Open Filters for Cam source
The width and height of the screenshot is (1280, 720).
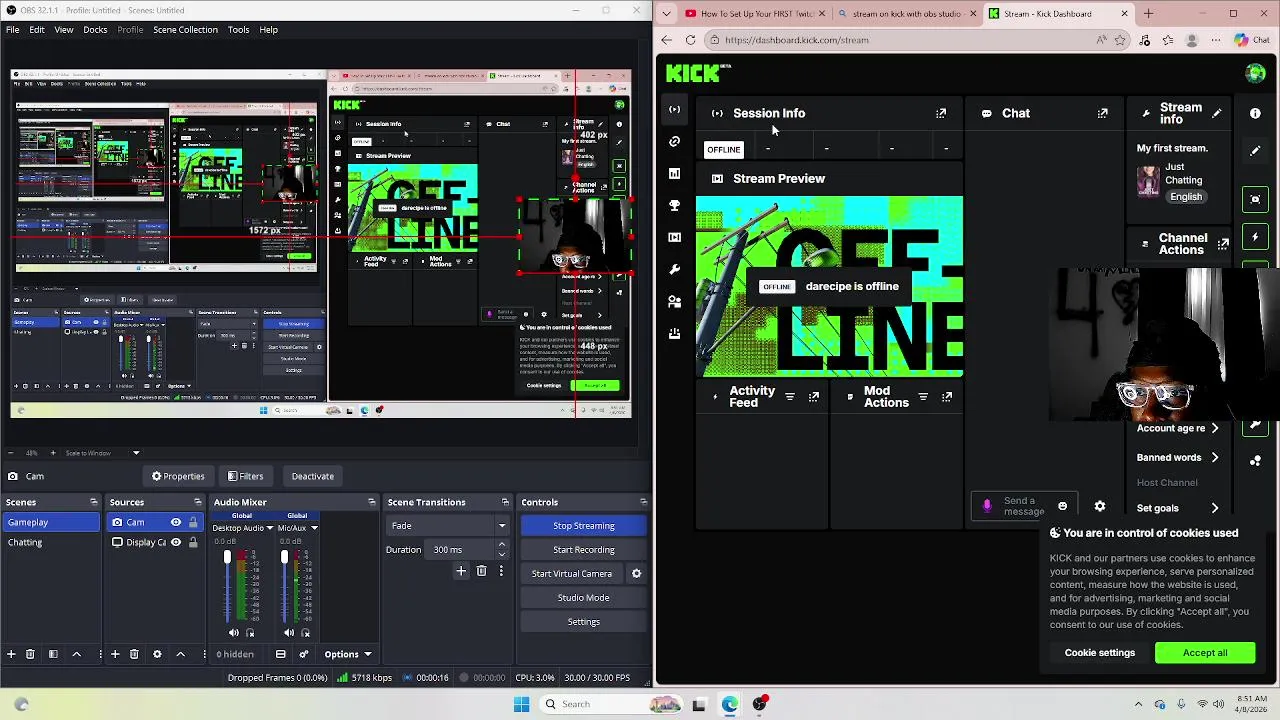tap(245, 476)
